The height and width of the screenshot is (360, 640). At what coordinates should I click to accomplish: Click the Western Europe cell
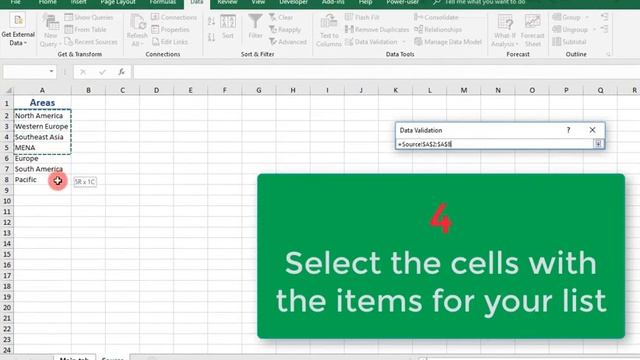42,126
